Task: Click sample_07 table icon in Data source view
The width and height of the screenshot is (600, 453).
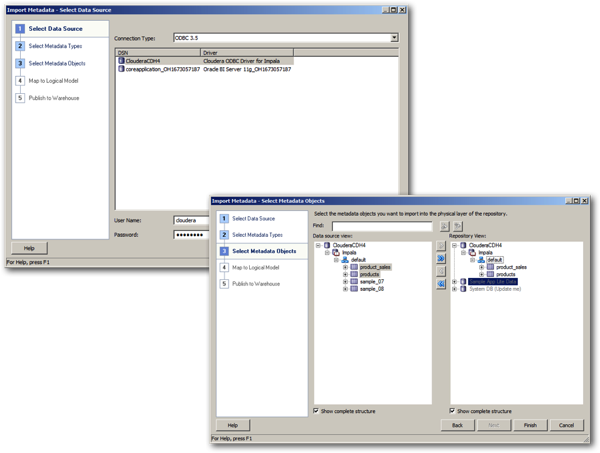Action: pos(354,282)
